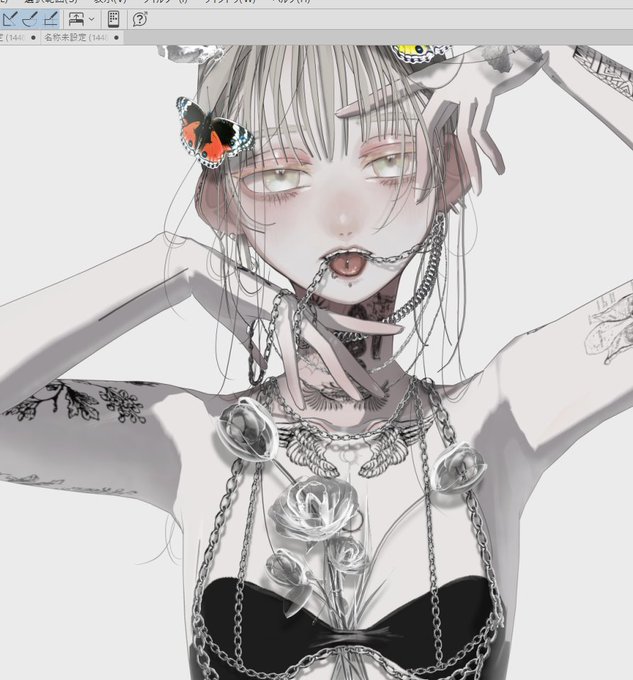Click the canvas export/publish toolbar icon
Screen dimensions: 633x680
click(76, 20)
